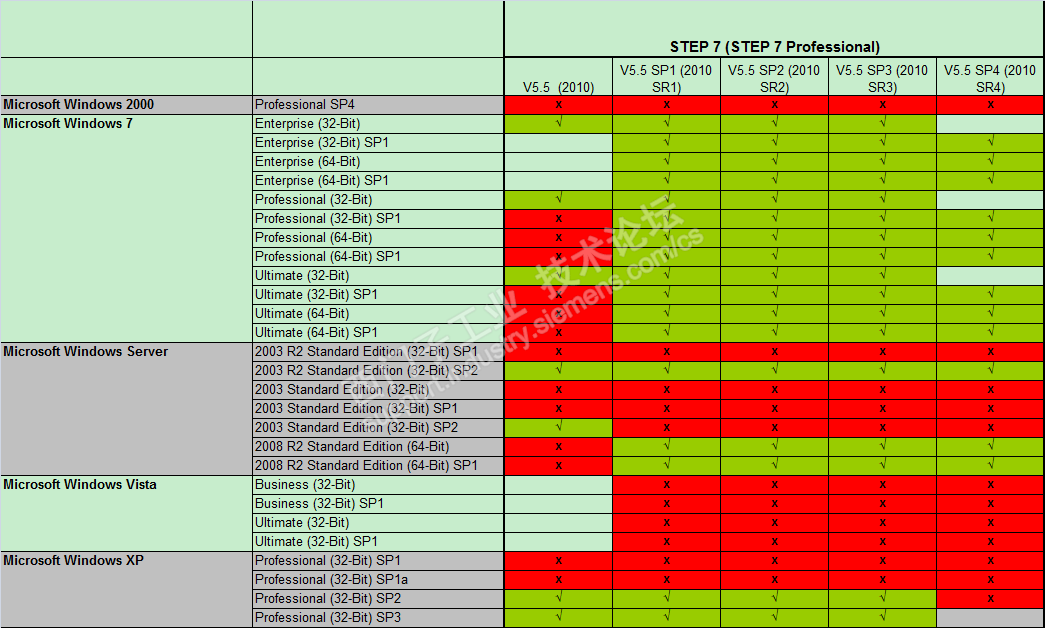
Task: Select the 'Professional (64-Bit) SP1' cell
Action: click(x=379, y=257)
